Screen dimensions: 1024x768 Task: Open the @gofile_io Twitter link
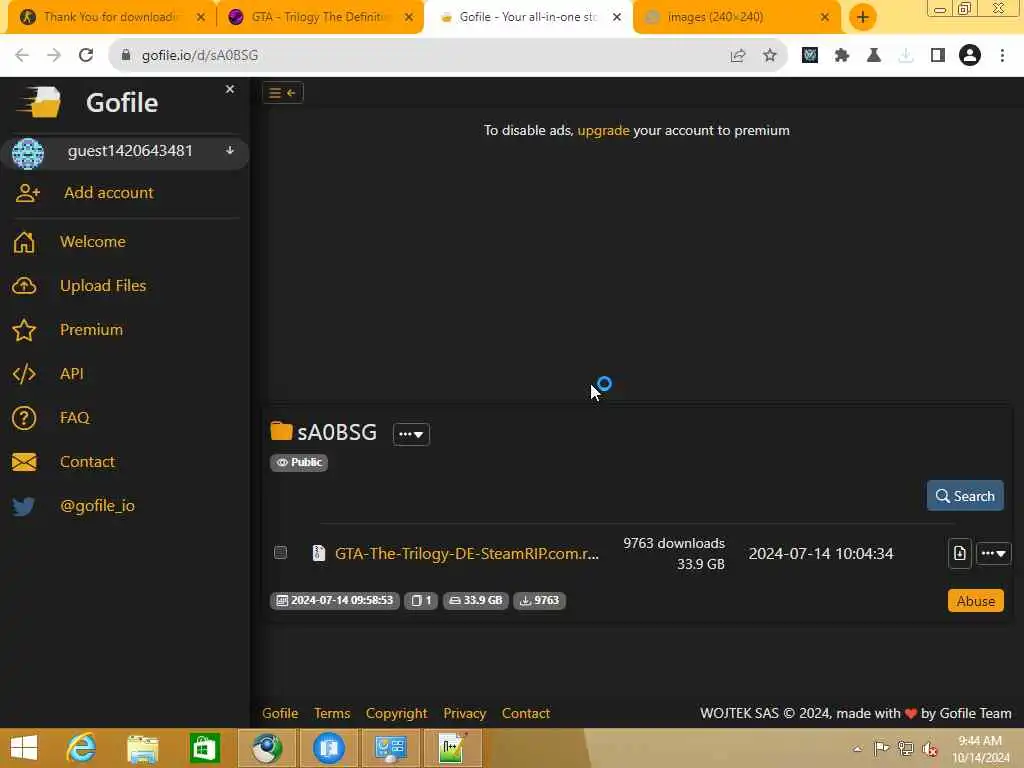pos(97,505)
